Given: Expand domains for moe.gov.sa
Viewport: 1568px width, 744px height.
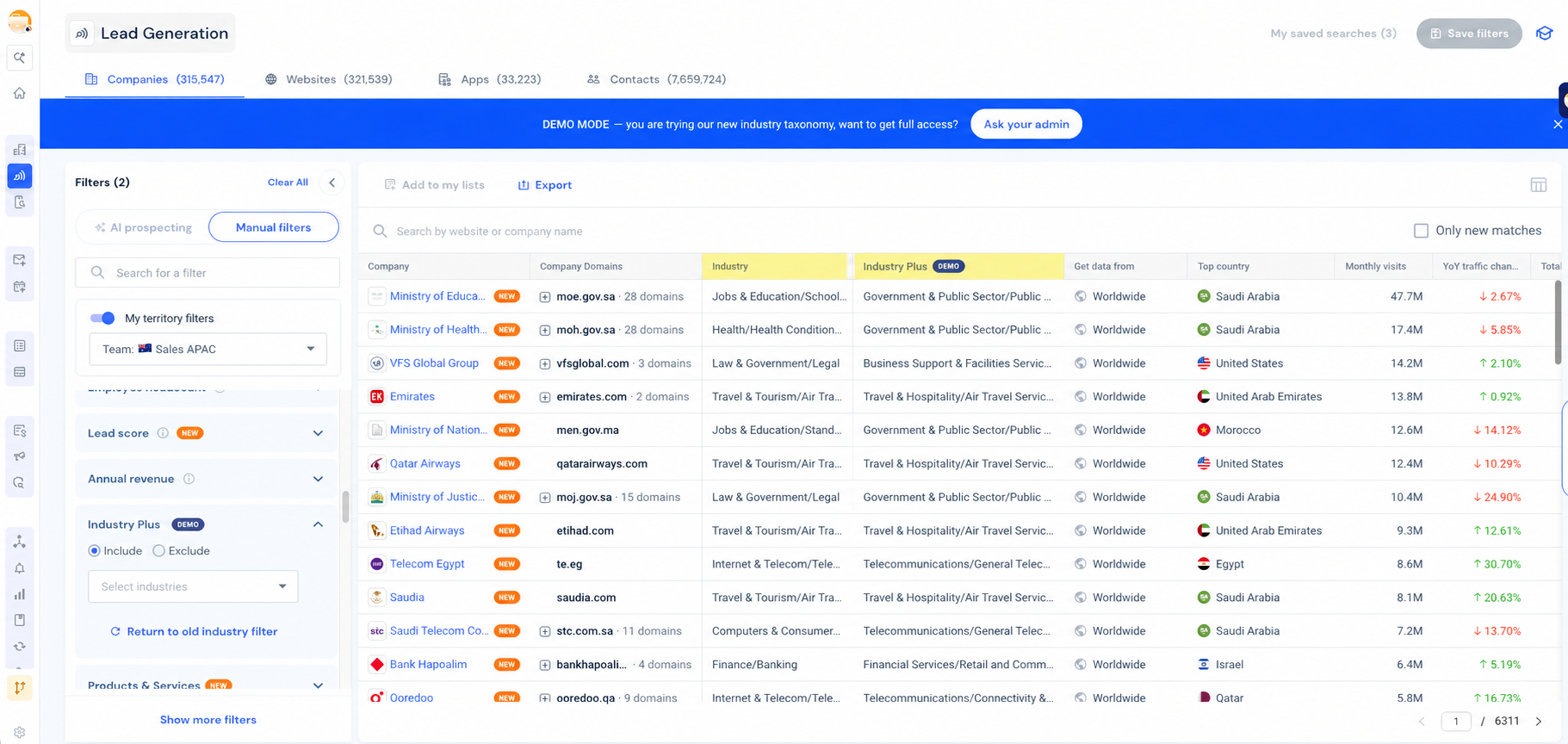Looking at the screenshot, I should [545, 297].
